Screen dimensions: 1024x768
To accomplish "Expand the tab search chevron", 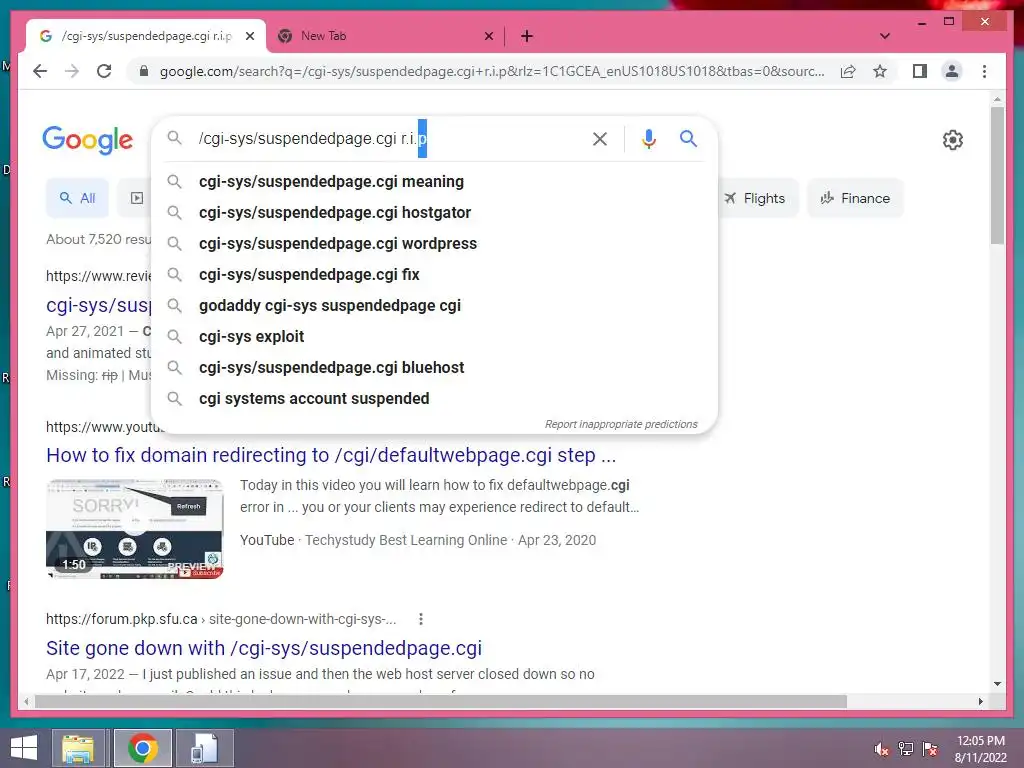I will (x=885, y=36).
